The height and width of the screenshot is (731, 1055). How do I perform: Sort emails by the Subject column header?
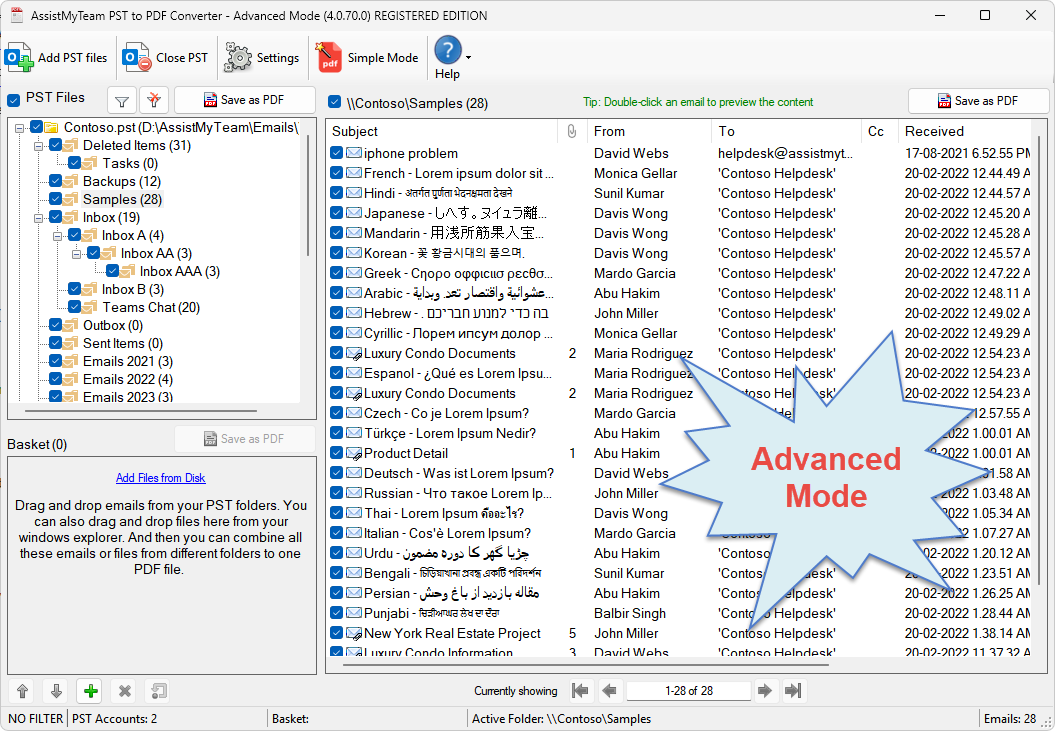[x=356, y=131]
